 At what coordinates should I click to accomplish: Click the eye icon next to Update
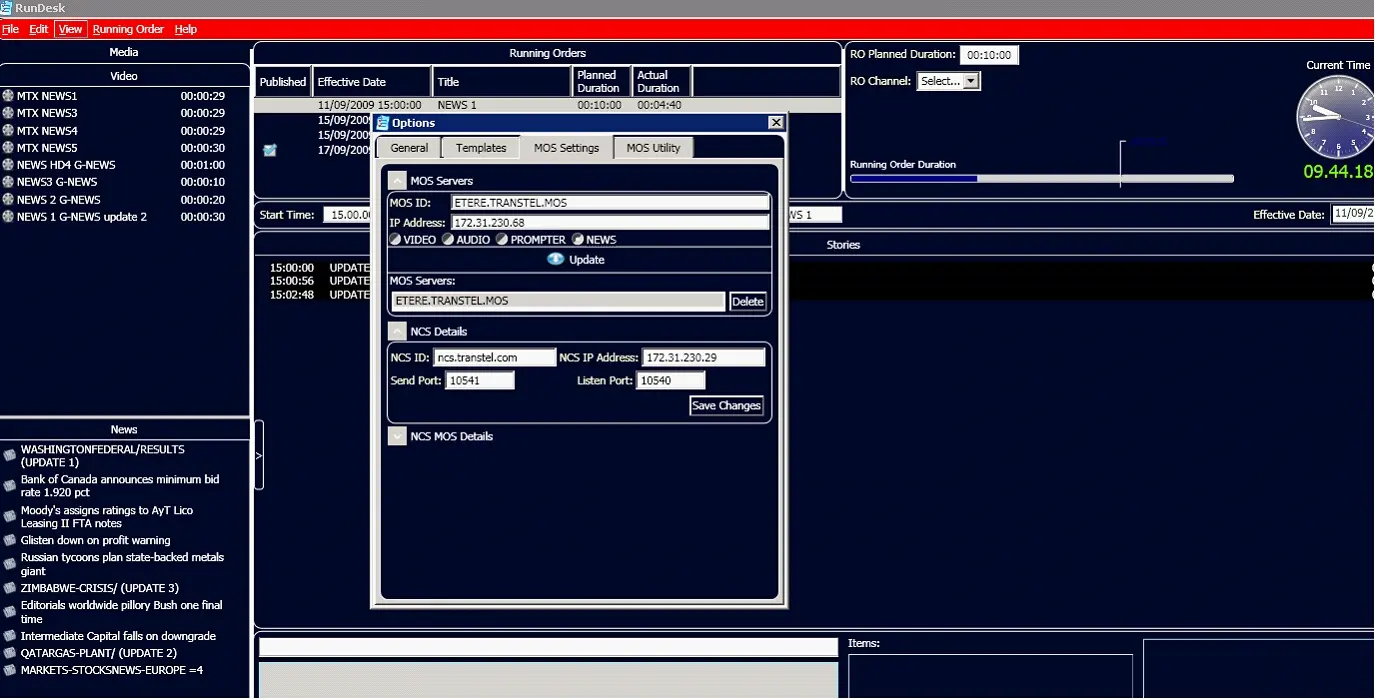click(x=556, y=260)
